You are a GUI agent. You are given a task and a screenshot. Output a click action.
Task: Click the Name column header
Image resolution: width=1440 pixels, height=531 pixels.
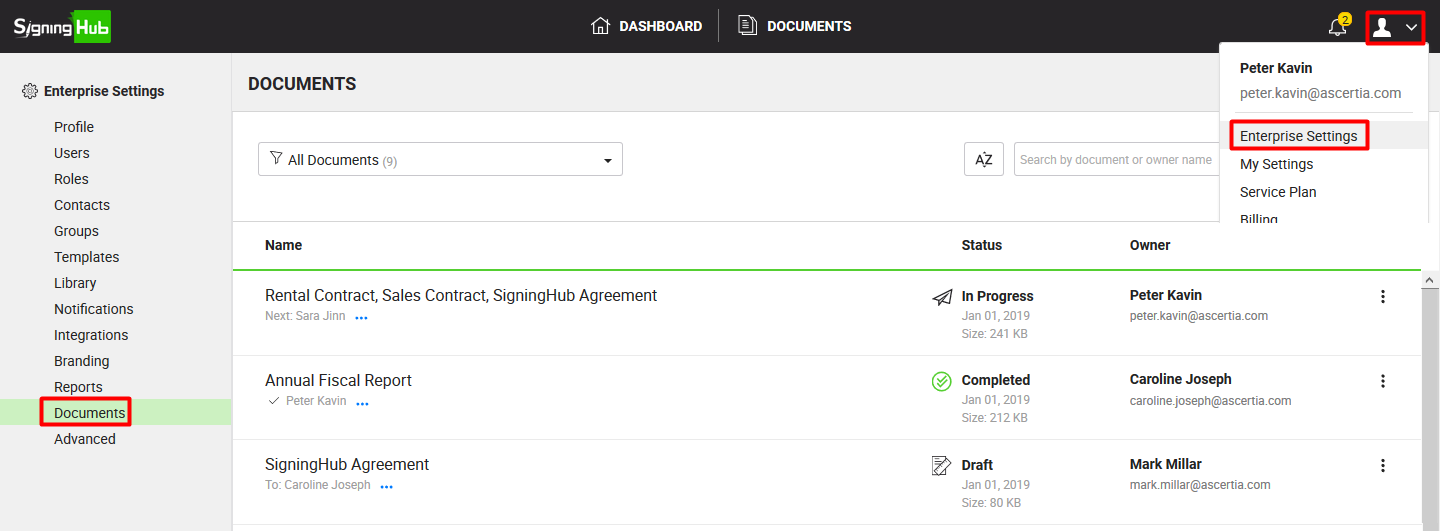point(283,245)
